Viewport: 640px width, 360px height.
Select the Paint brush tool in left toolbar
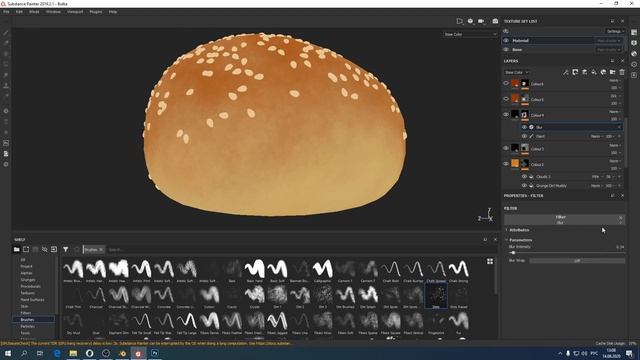click(x=6, y=33)
